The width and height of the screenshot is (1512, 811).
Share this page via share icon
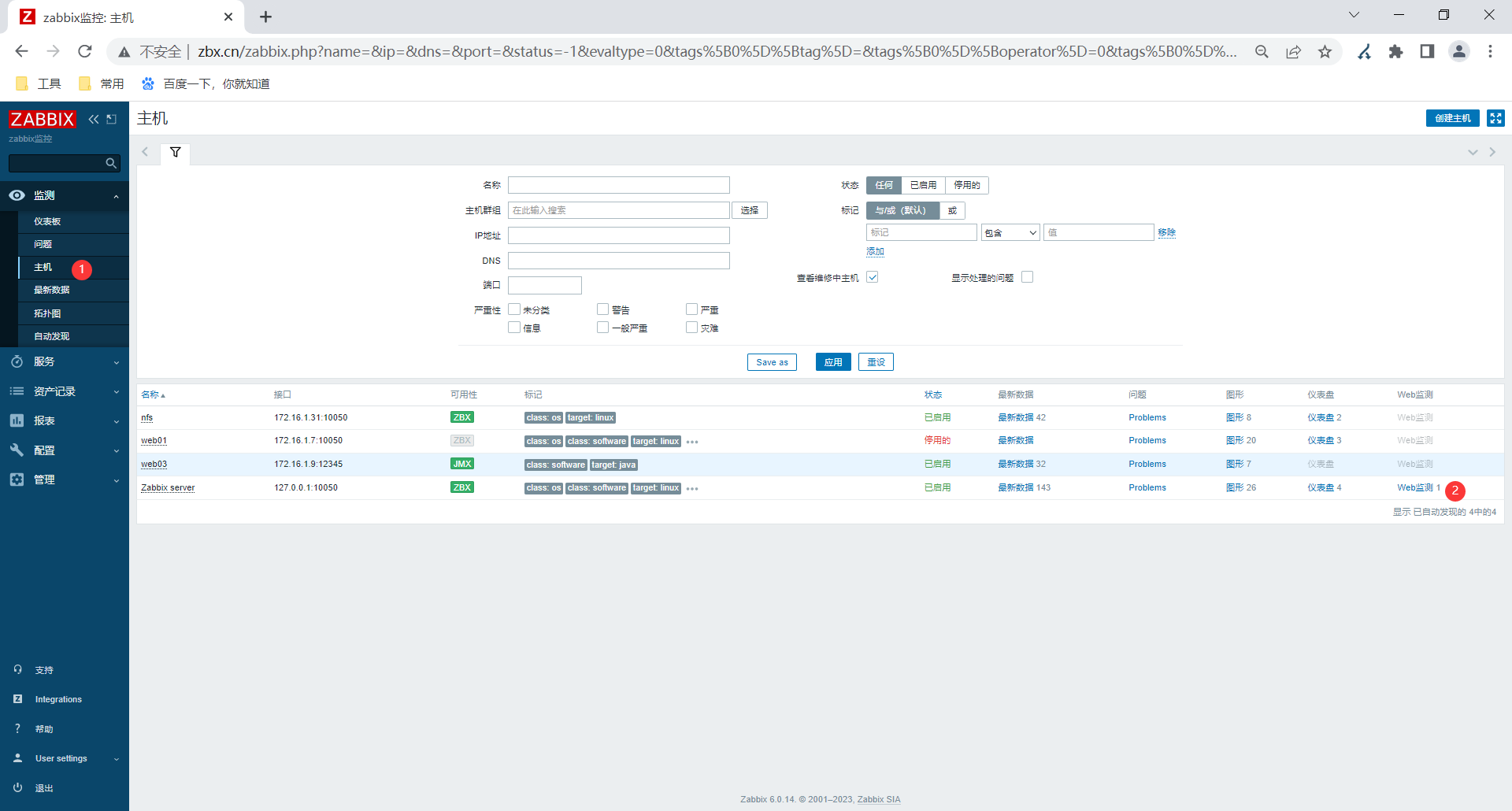[x=1293, y=51]
